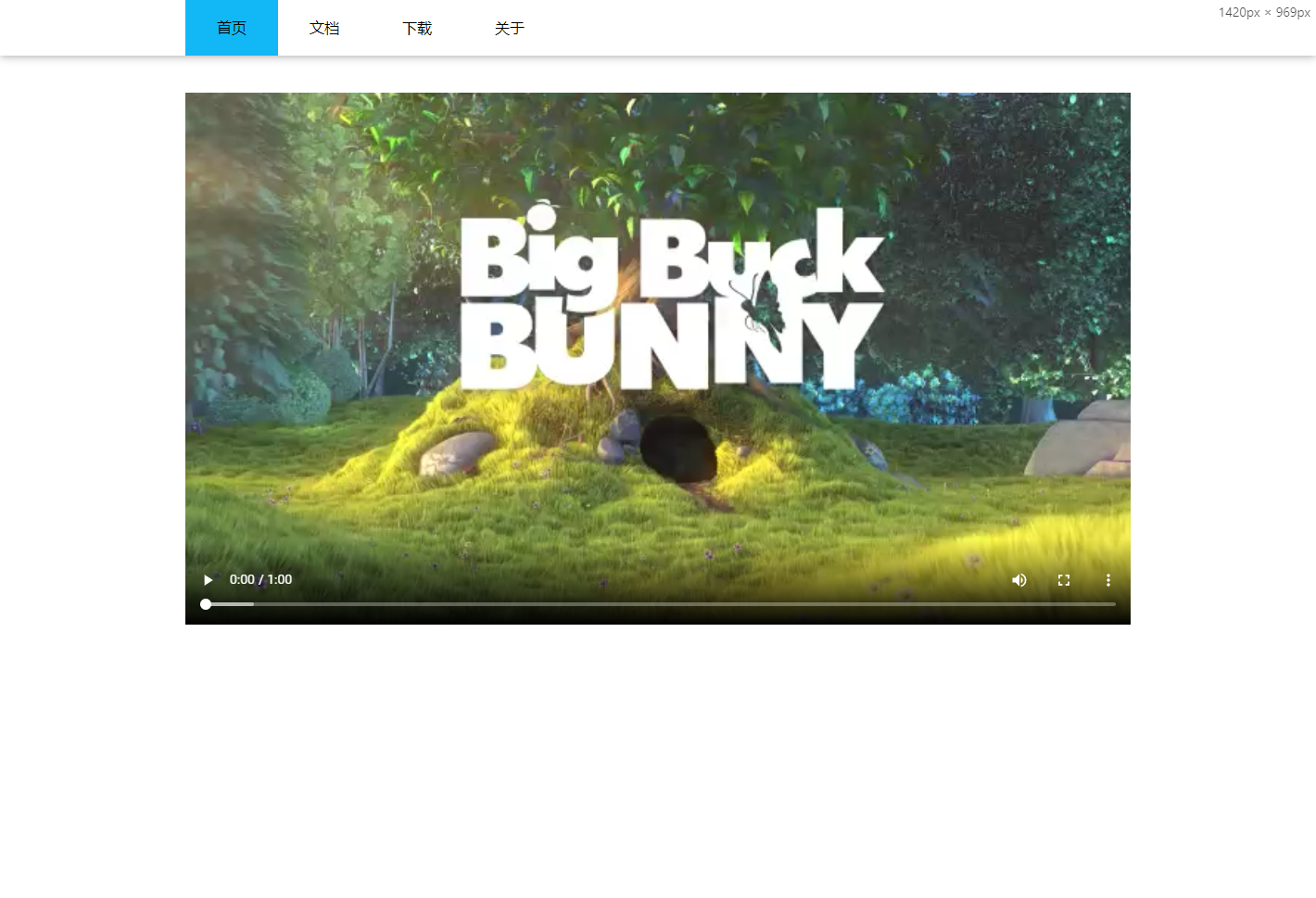
Task: Click the empty white area below the video
Action: [658, 760]
